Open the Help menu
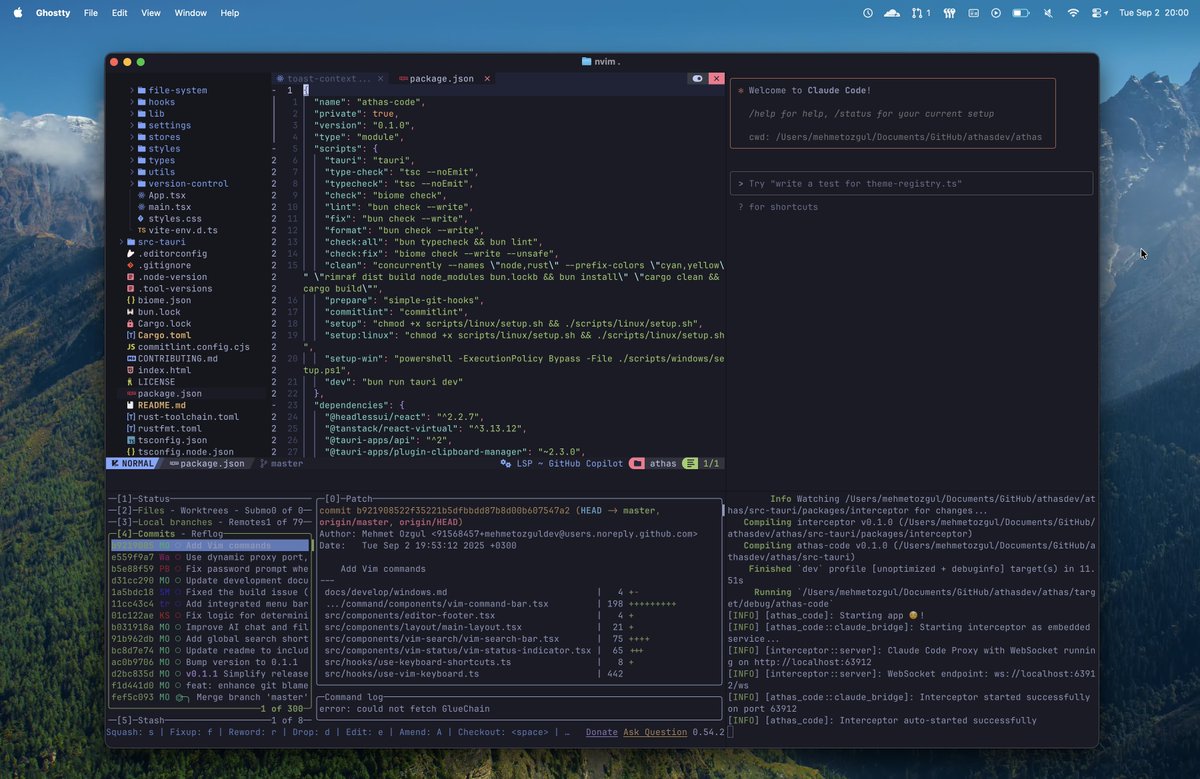Viewport: 1200px width, 779px height. [x=230, y=13]
